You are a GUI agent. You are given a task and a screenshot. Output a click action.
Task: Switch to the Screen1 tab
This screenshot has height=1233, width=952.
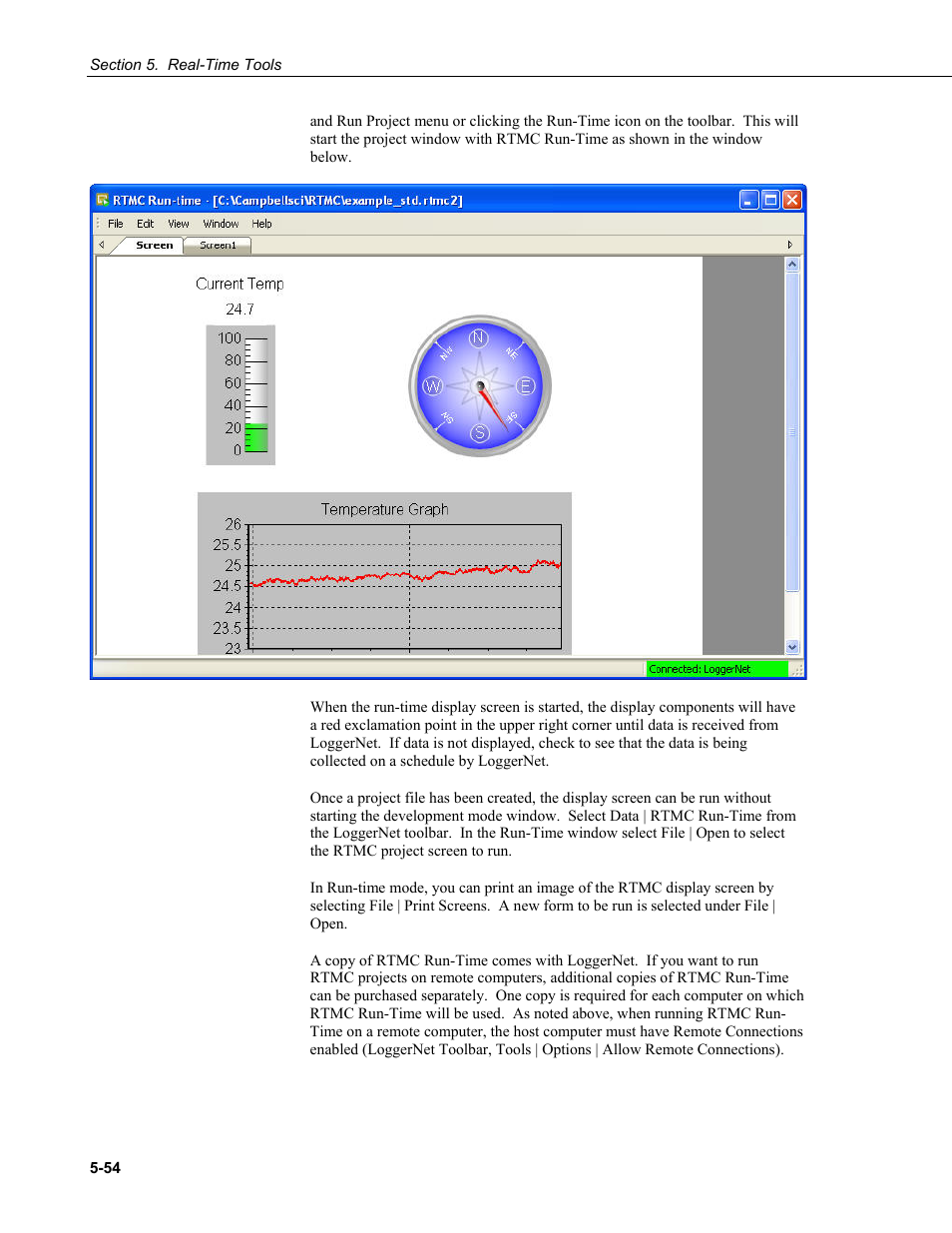218,245
